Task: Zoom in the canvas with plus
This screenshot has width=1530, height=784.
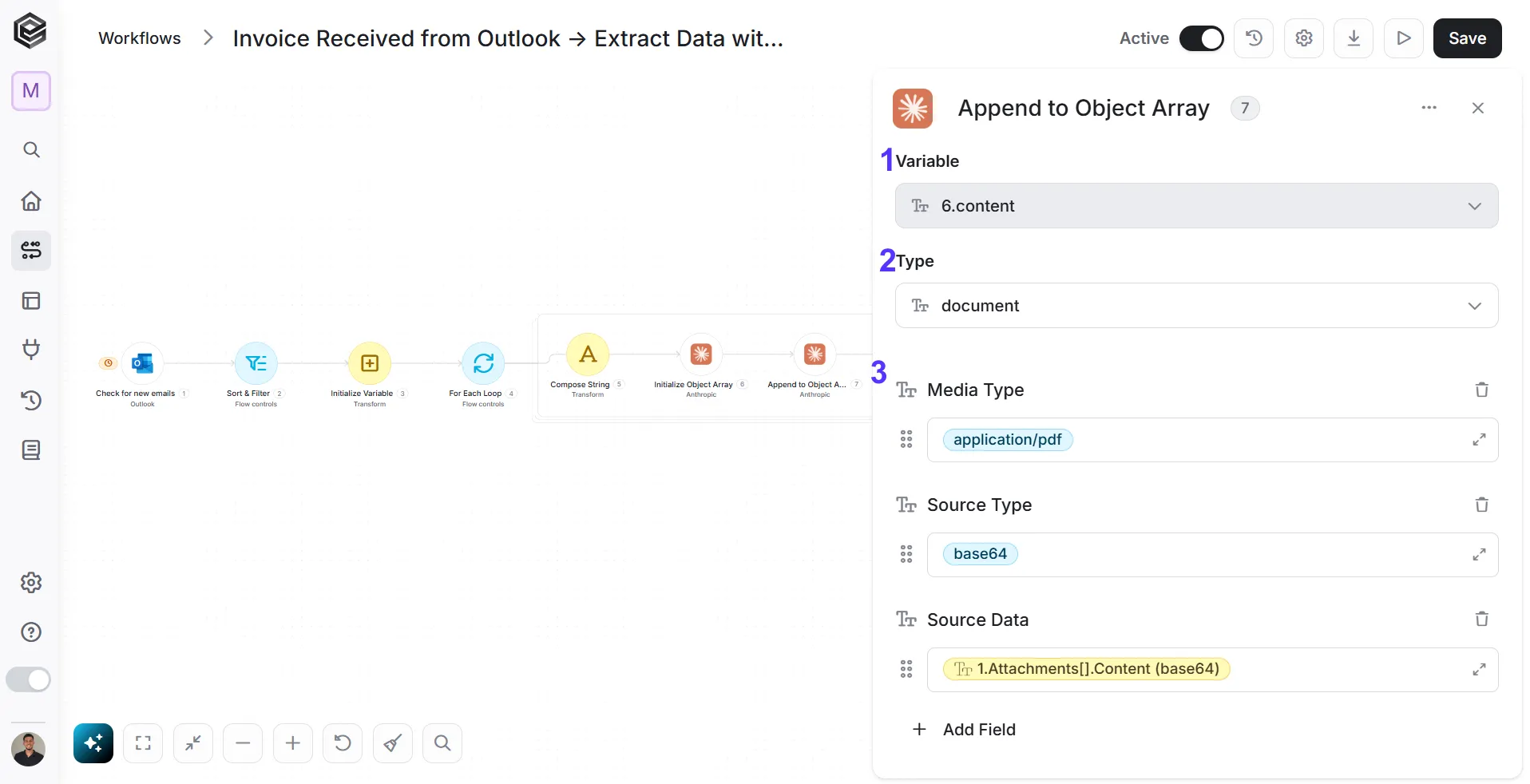Action: 293,743
